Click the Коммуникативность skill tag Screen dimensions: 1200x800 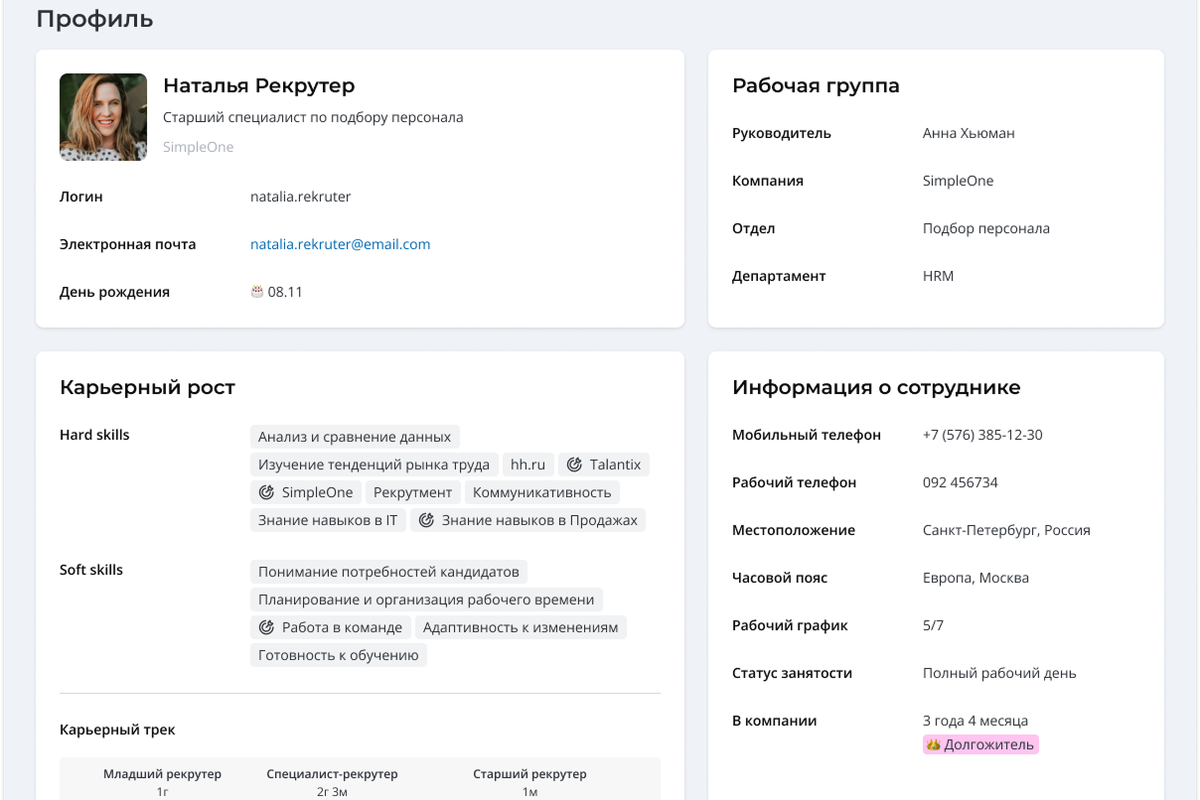[541, 492]
